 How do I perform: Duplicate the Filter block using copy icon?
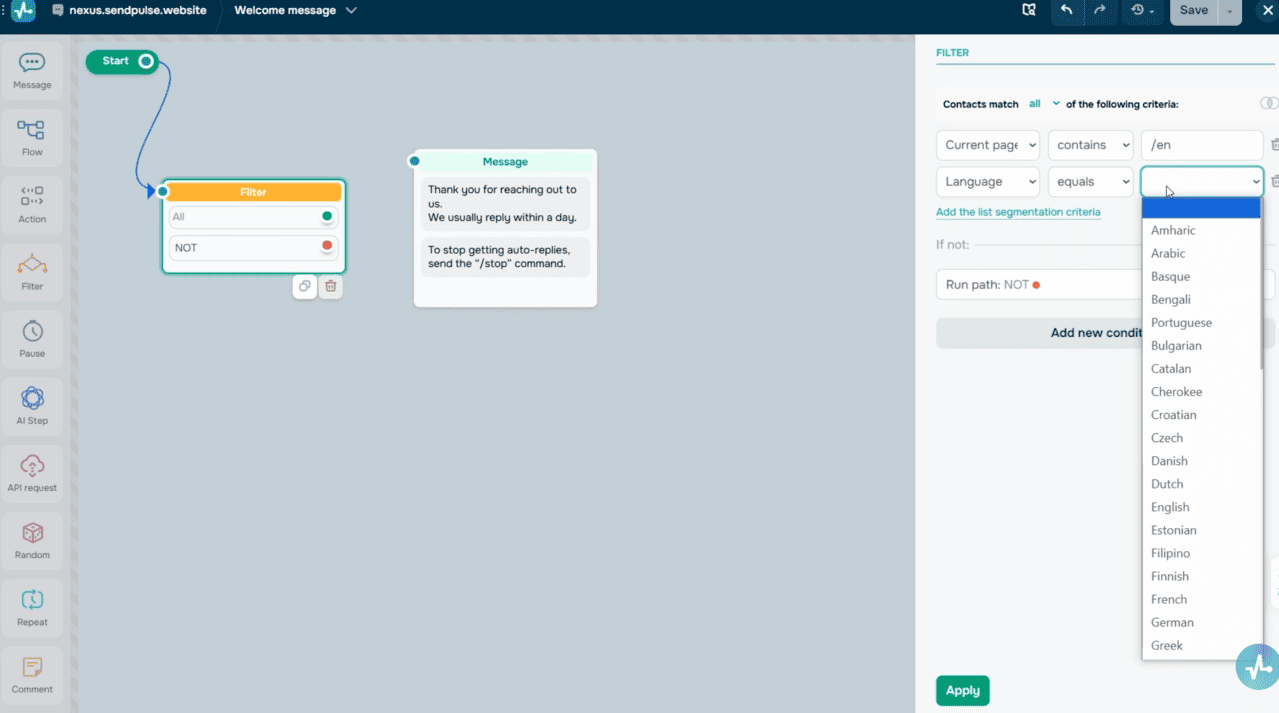(x=305, y=286)
